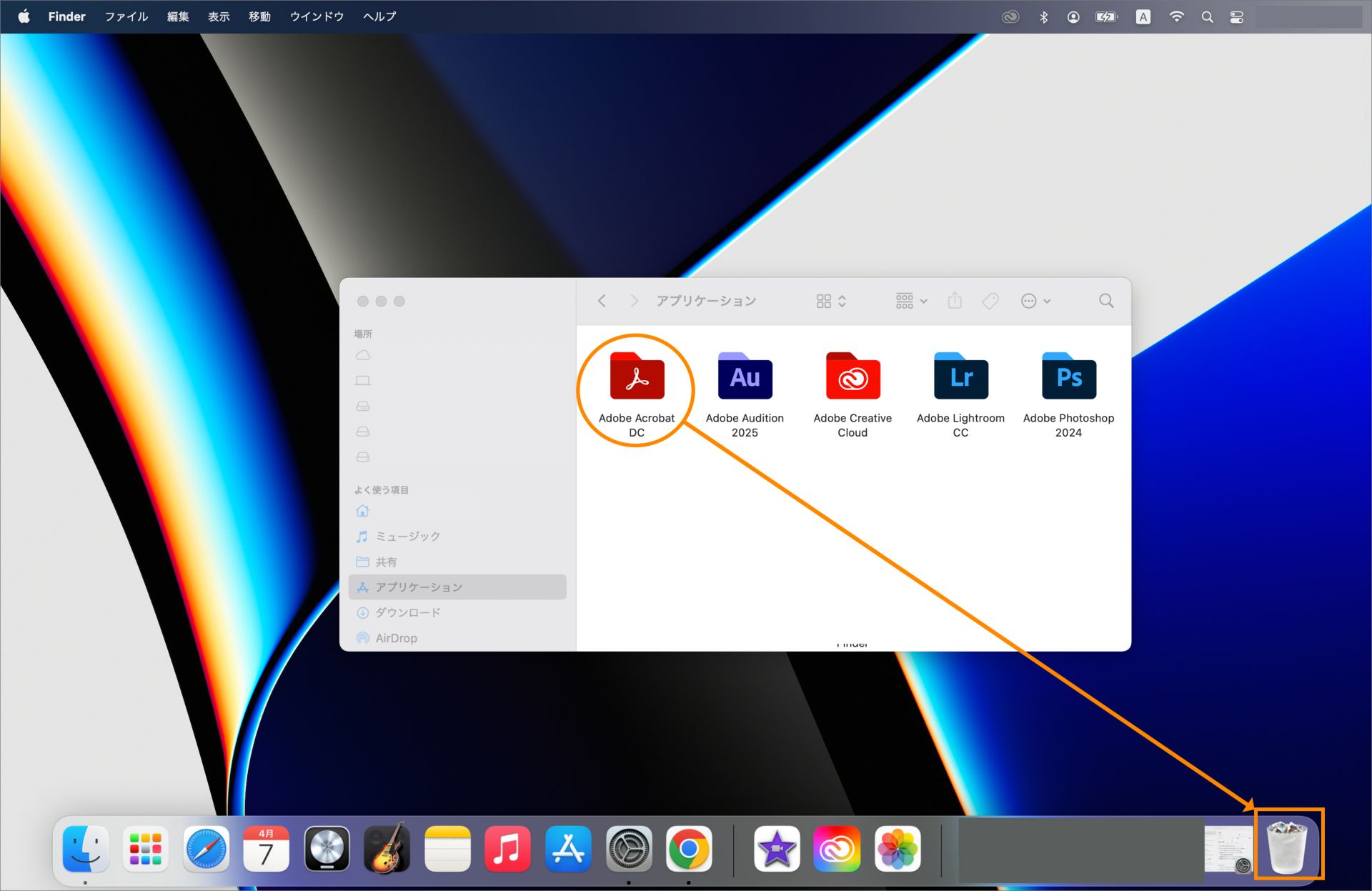The height and width of the screenshot is (891, 1372).
Task: Select the Adobe Photoshop 2024 folder
Action: pyautogui.click(x=1068, y=377)
